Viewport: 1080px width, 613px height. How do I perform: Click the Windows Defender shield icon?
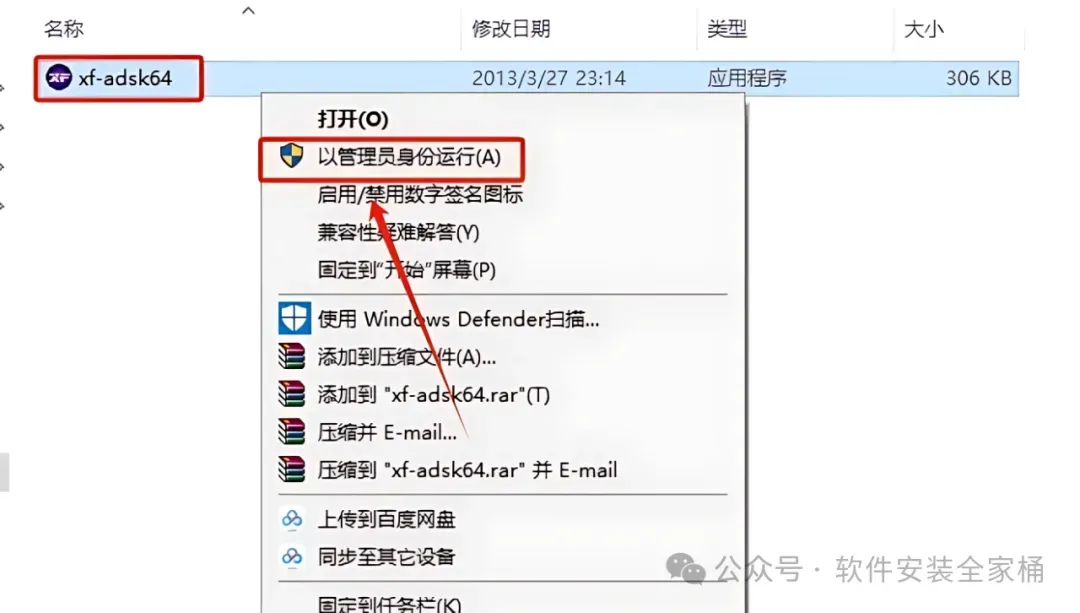point(294,318)
